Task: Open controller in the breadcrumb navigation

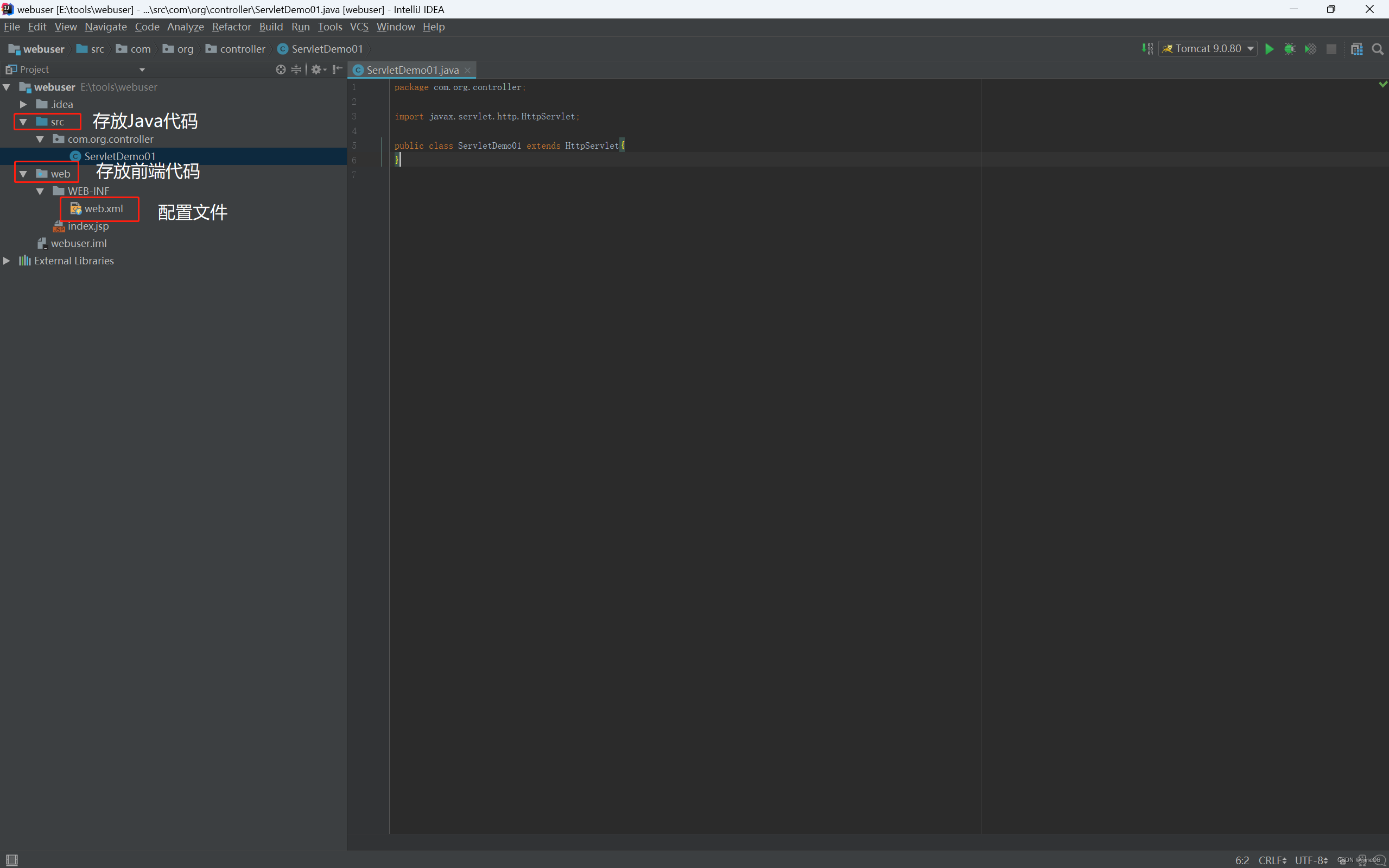Action: click(x=242, y=49)
